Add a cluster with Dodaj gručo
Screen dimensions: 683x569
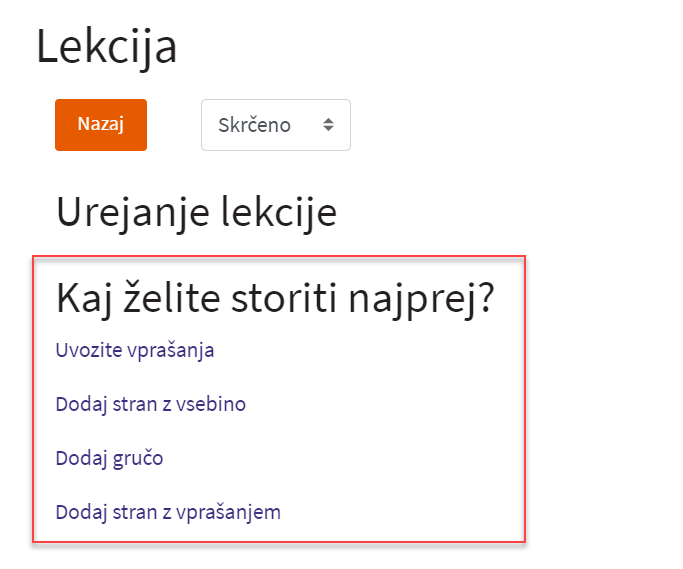109,458
